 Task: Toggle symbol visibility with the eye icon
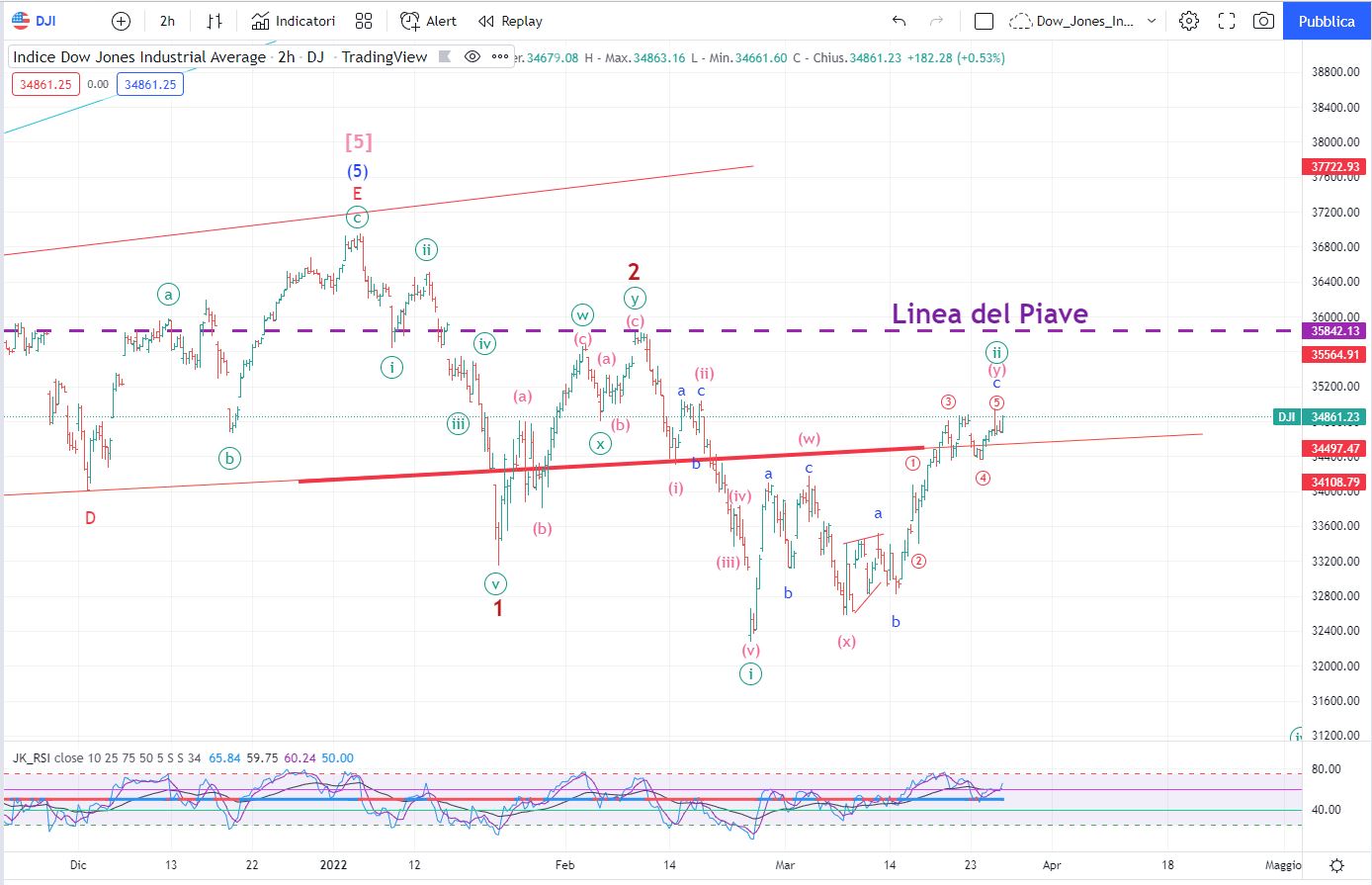coord(472,56)
